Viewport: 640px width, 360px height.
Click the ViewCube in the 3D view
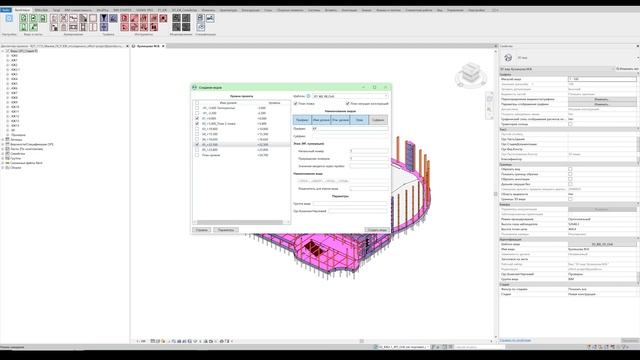click(x=471, y=74)
